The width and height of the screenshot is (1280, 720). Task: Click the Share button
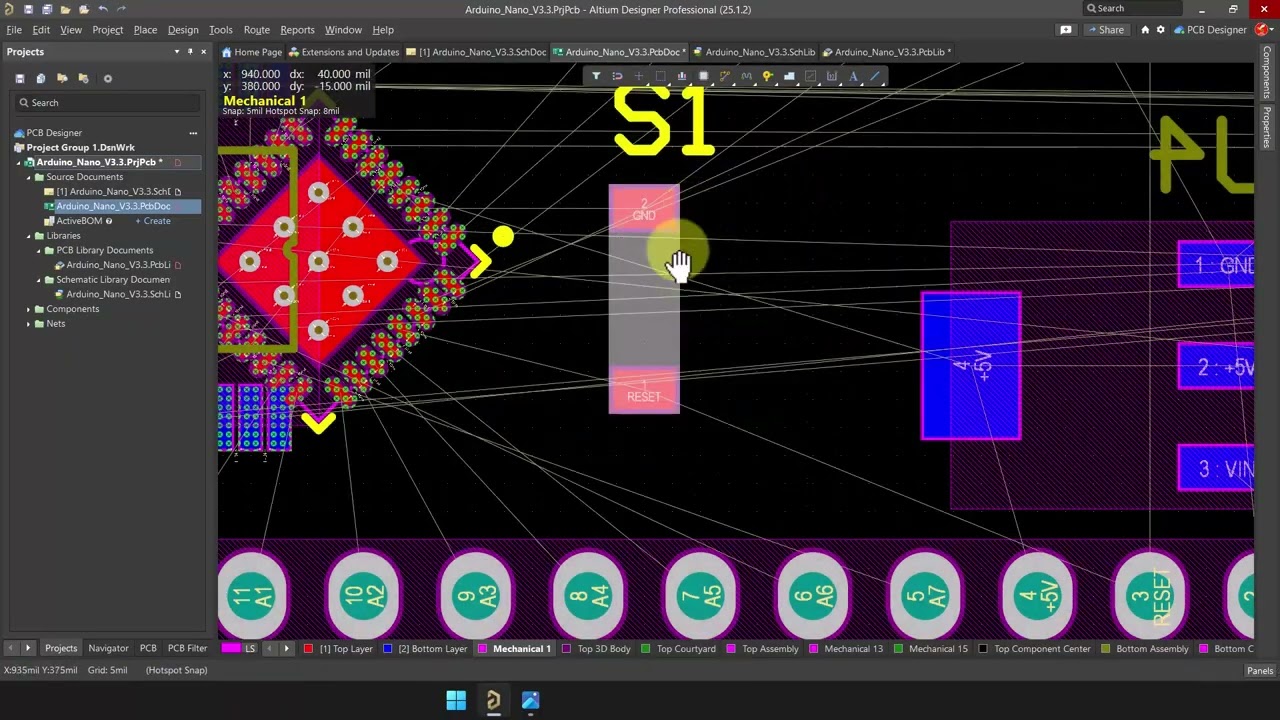click(1104, 30)
